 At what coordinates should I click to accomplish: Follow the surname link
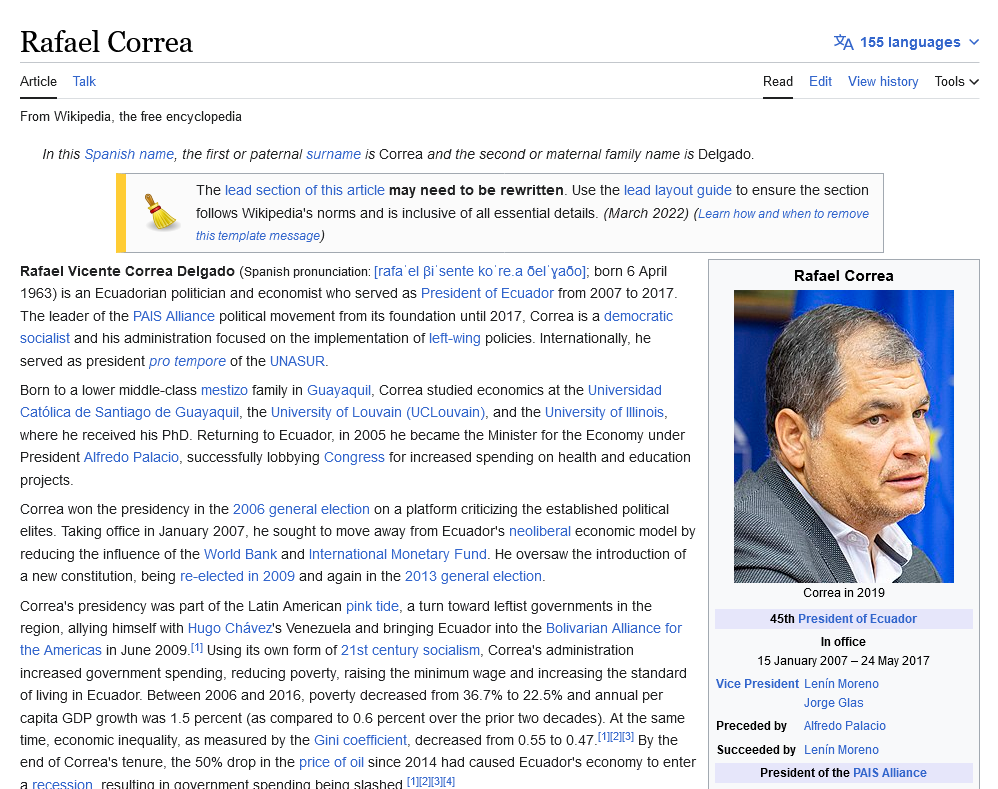click(334, 154)
